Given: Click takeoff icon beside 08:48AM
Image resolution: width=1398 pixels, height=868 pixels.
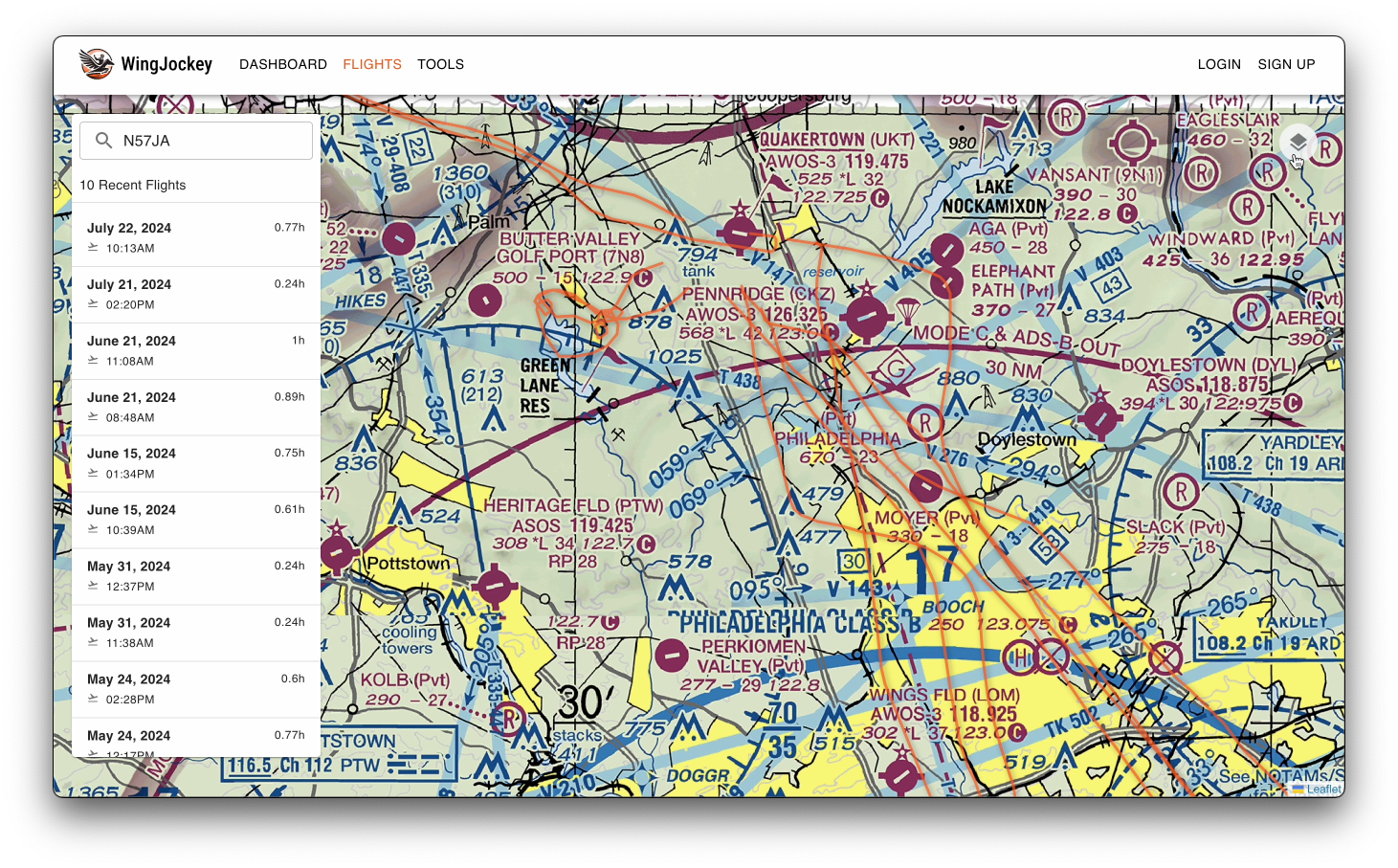Looking at the screenshot, I should [93, 417].
